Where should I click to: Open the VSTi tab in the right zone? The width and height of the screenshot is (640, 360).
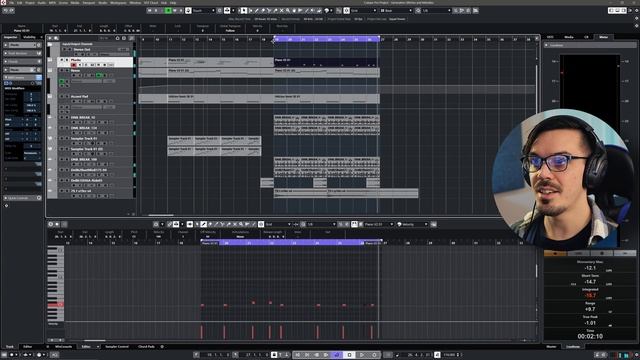(550, 37)
